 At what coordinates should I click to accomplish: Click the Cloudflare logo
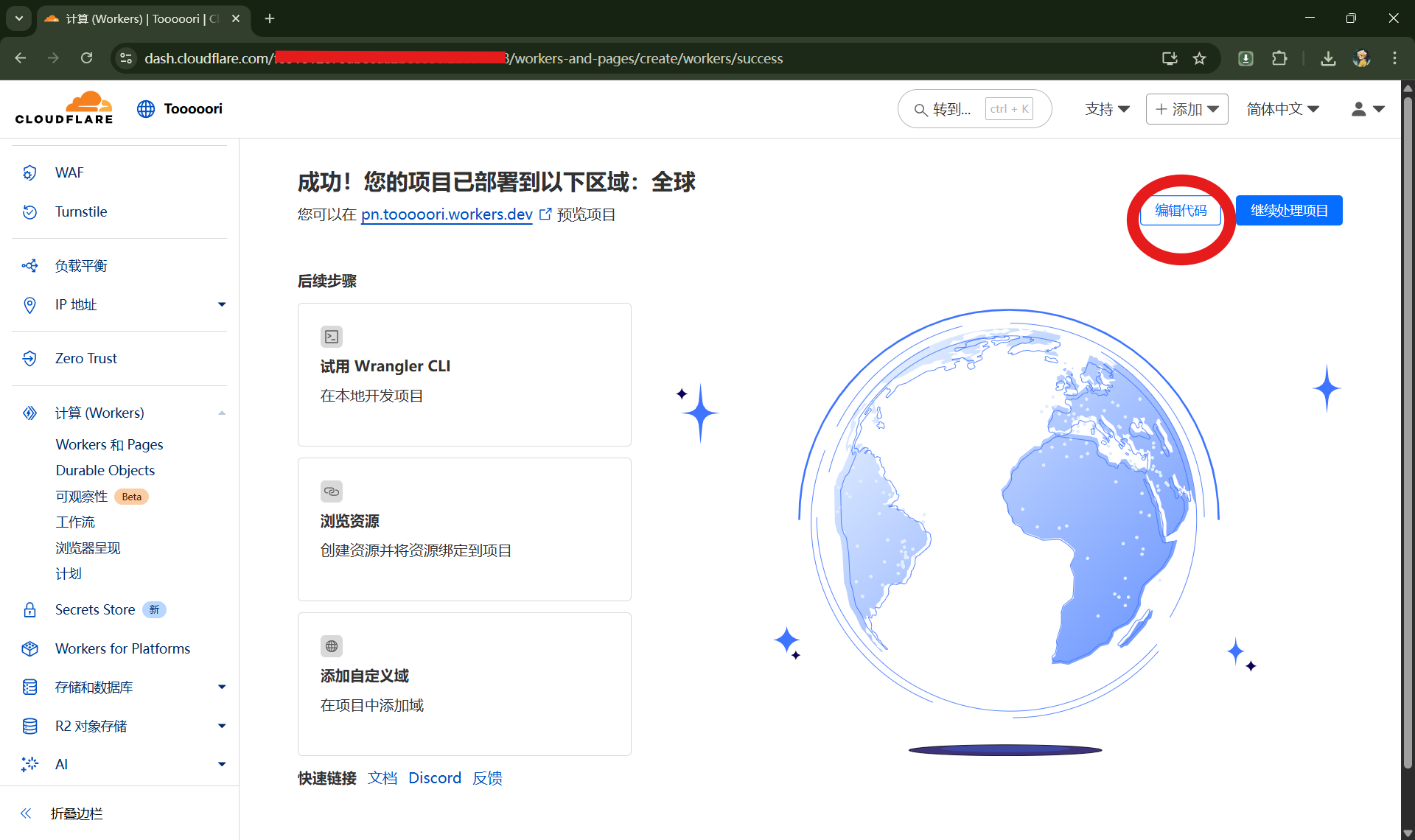[x=64, y=108]
